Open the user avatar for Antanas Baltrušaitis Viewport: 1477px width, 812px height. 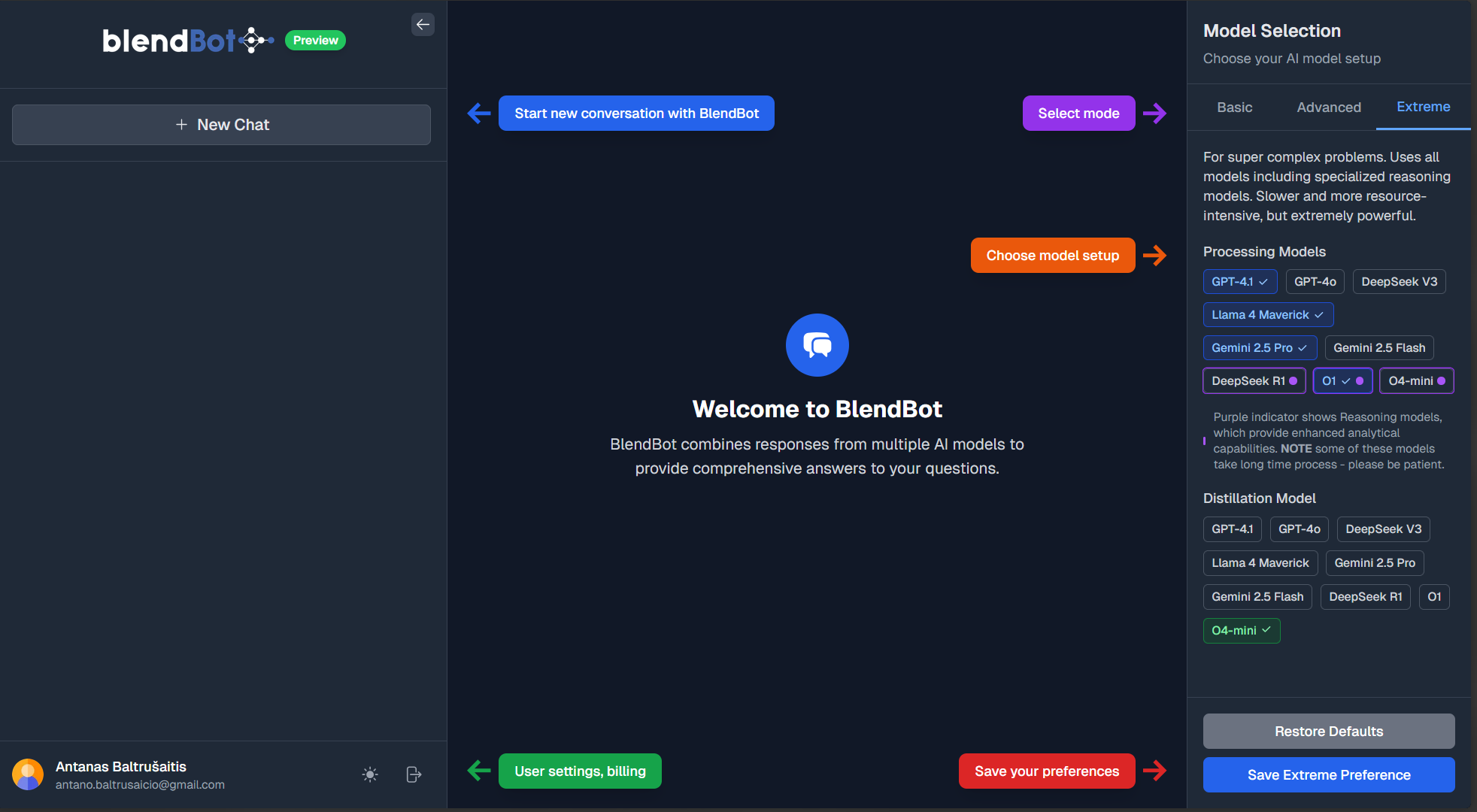[28, 774]
